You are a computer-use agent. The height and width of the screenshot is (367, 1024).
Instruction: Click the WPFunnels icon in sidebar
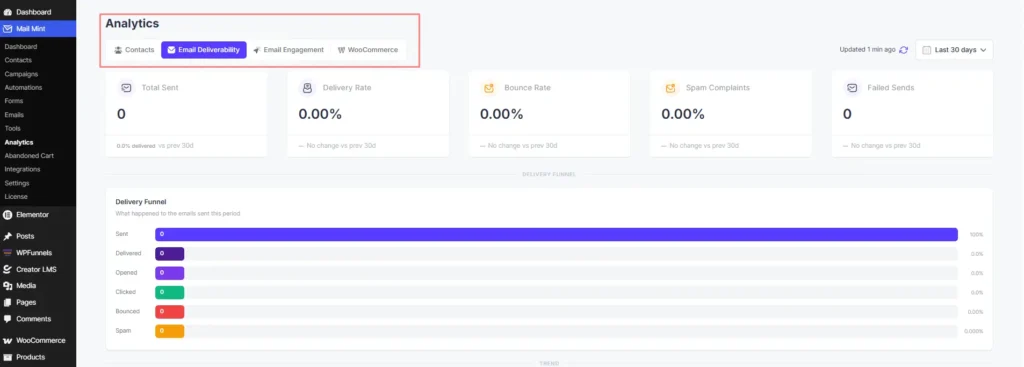(8, 253)
